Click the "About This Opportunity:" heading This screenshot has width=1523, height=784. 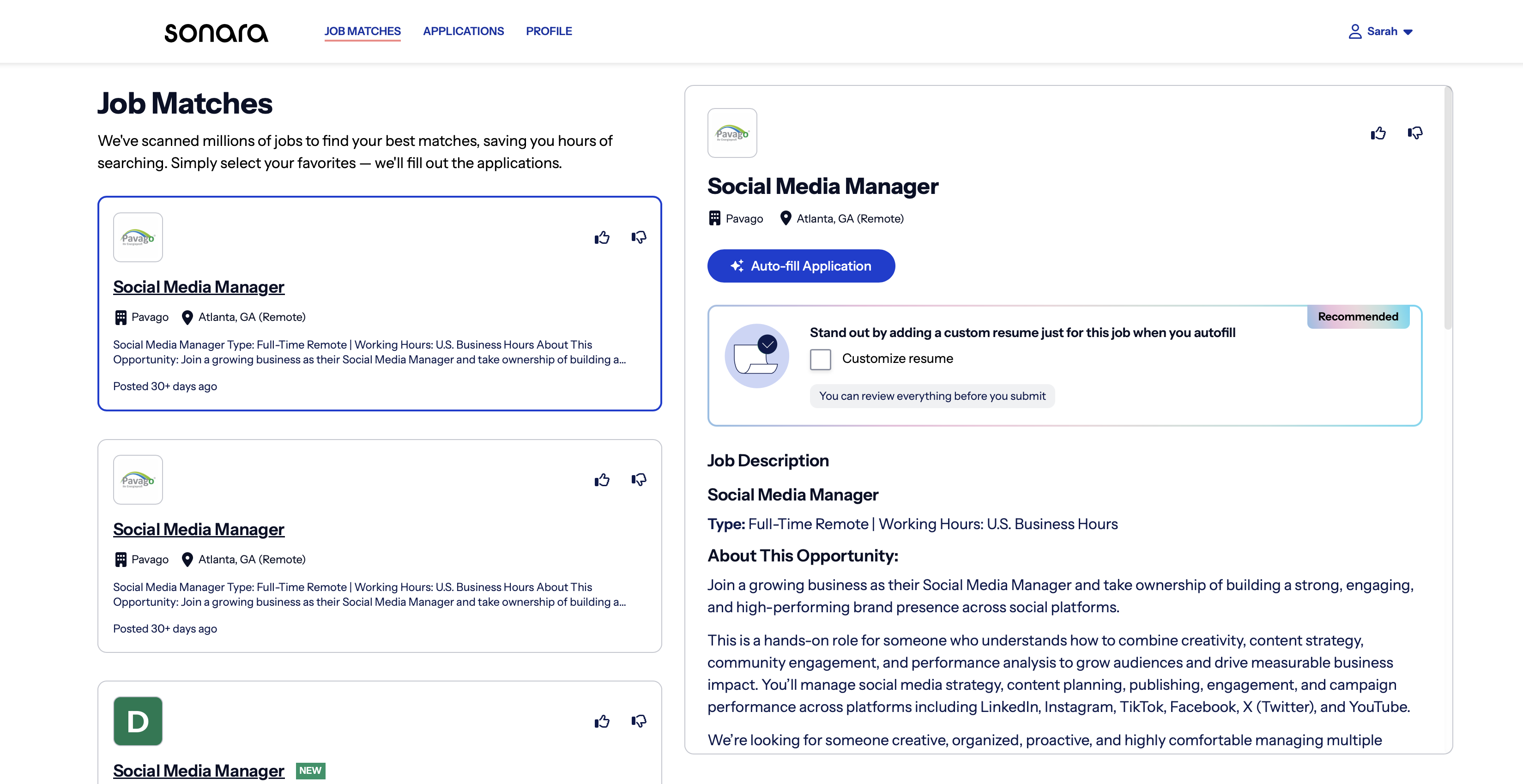(803, 556)
